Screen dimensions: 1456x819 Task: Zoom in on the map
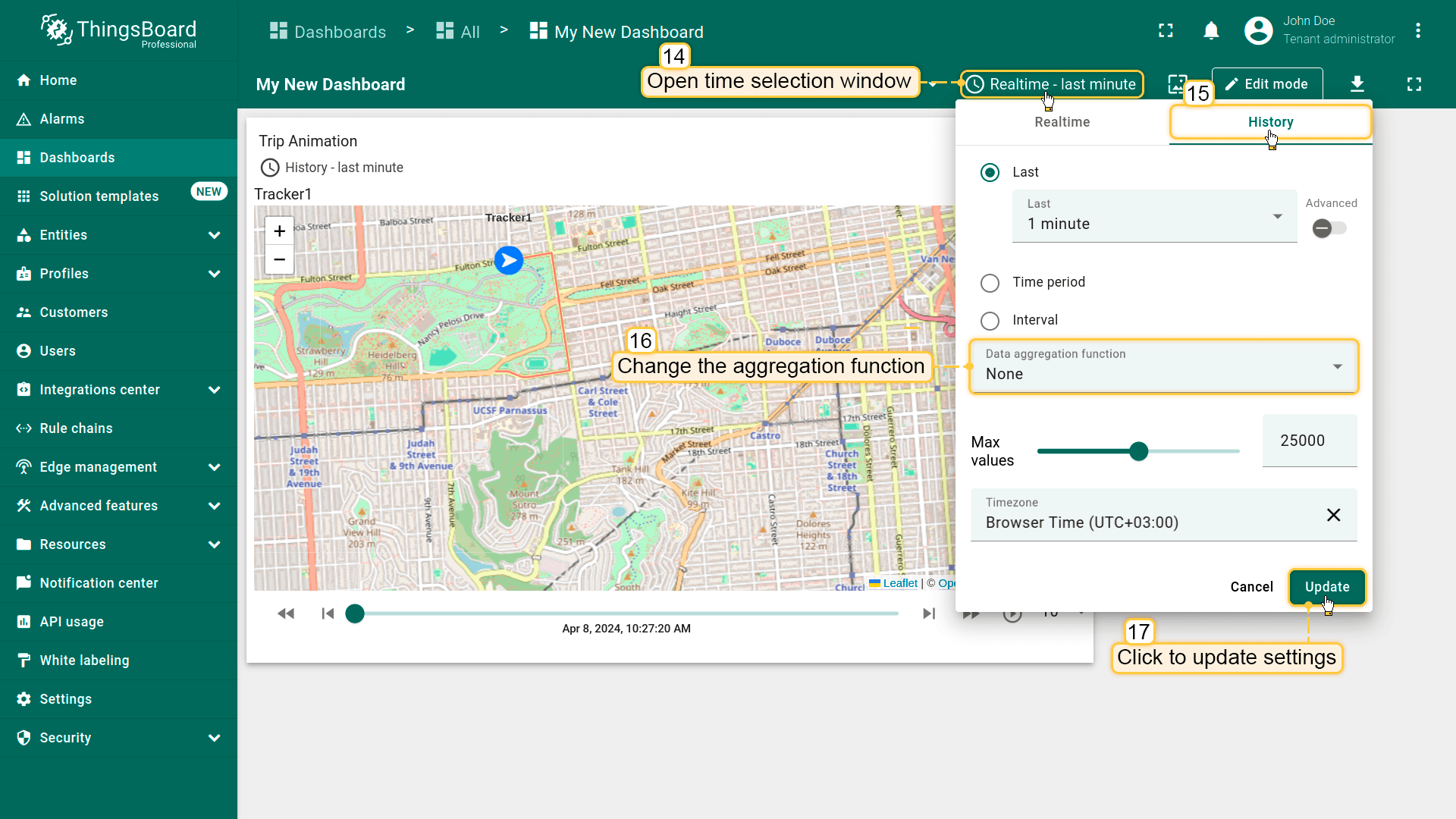pos(279,231)
